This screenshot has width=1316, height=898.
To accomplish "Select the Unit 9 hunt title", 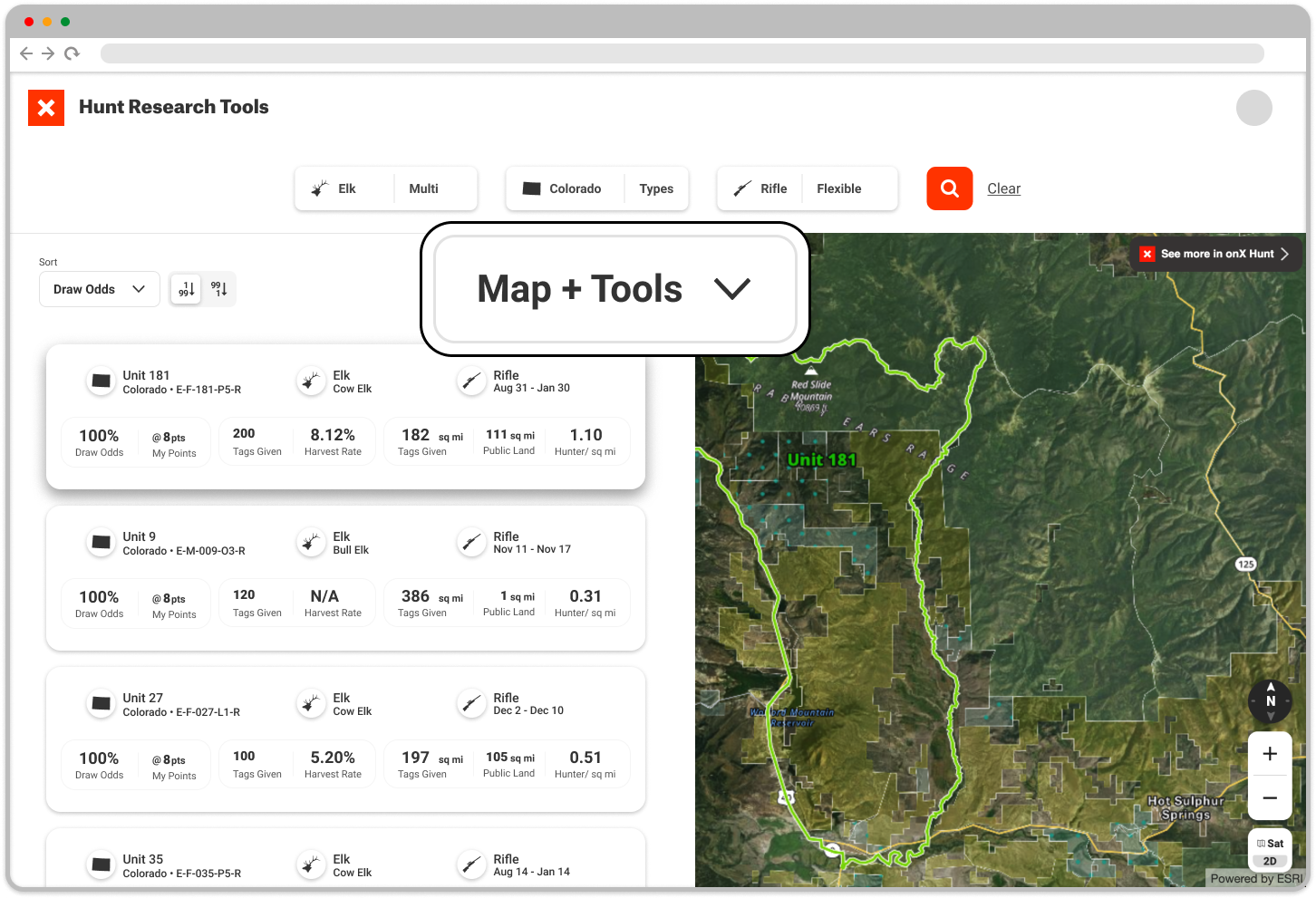I will pyautogui.click(x=140, y=536).
